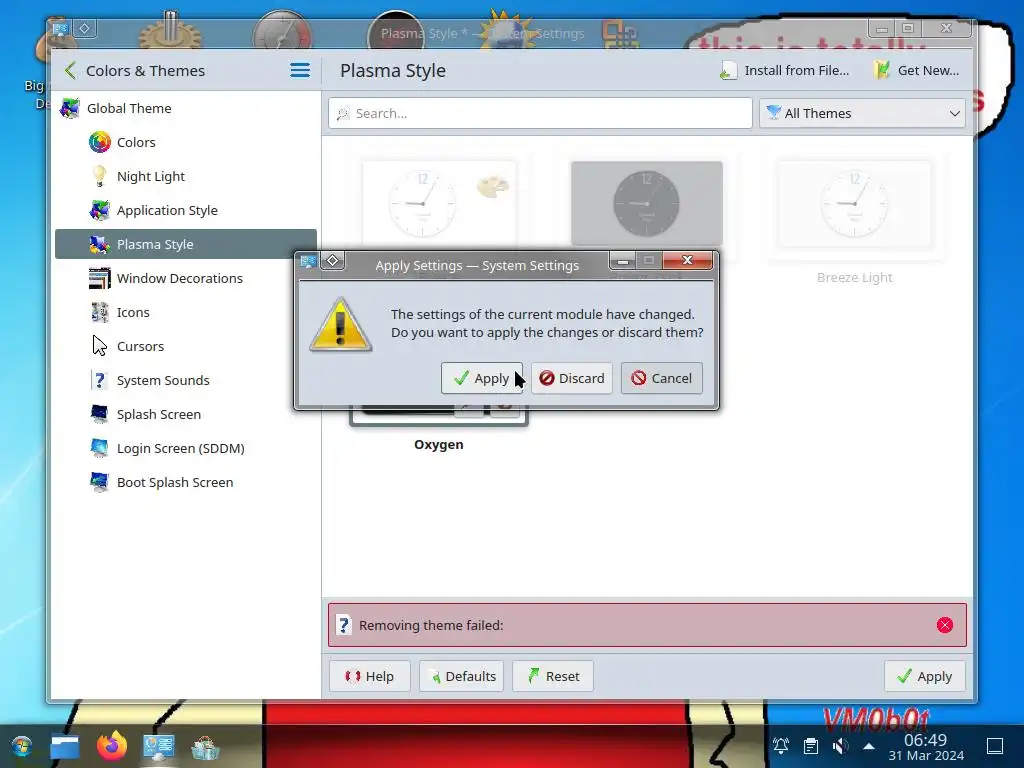Click the dialog keep-above diamond icon

click(332, 261)
